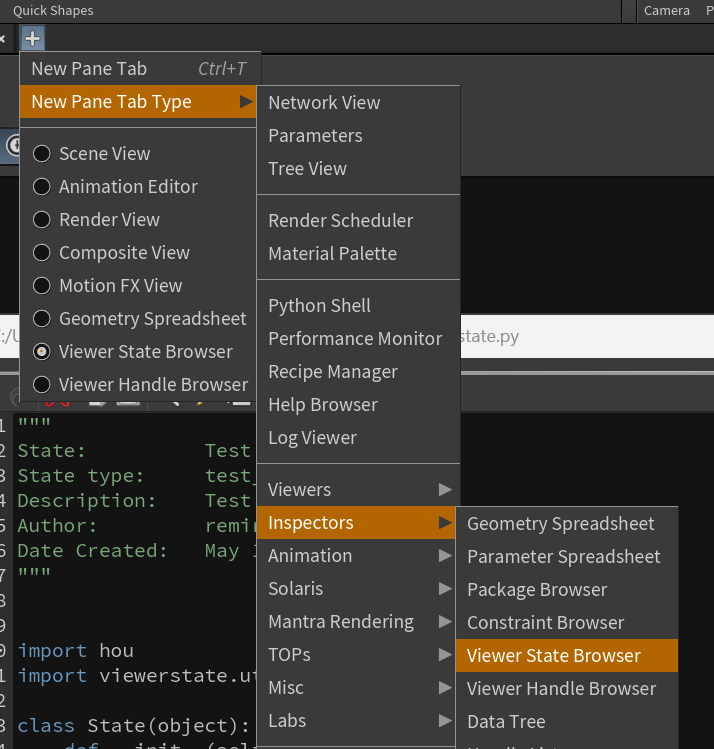Choose Parameter Spreadsheet in Inspectors submenu
This screenshot has height=749, width=714.
567,556
